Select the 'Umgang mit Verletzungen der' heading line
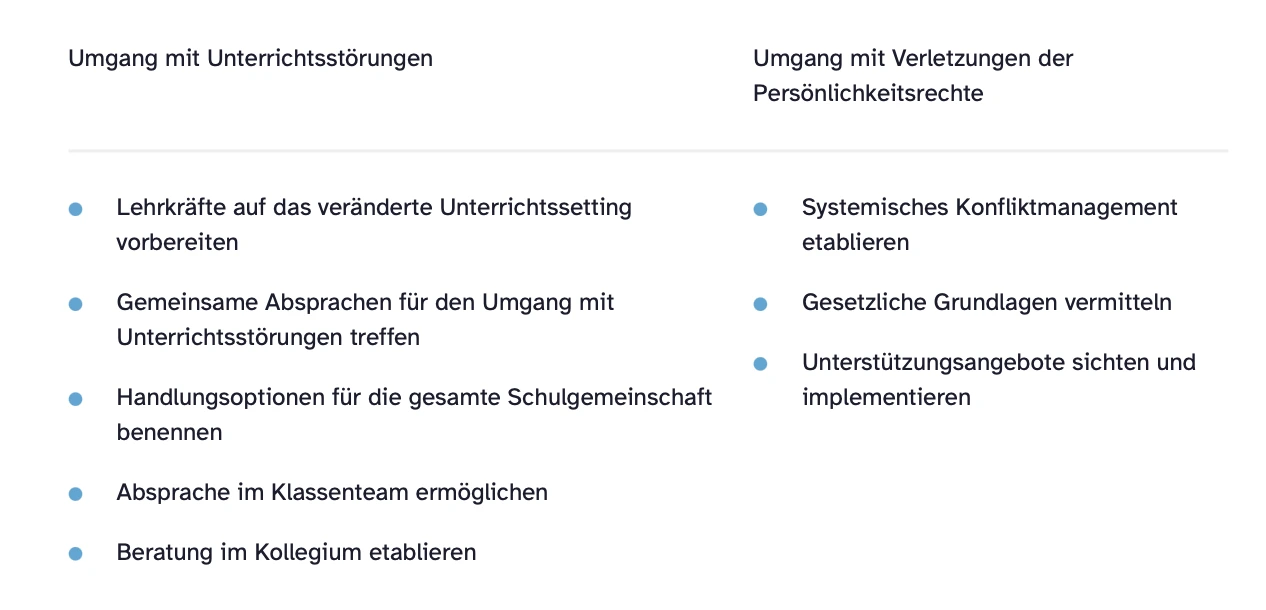 point(912,58)
